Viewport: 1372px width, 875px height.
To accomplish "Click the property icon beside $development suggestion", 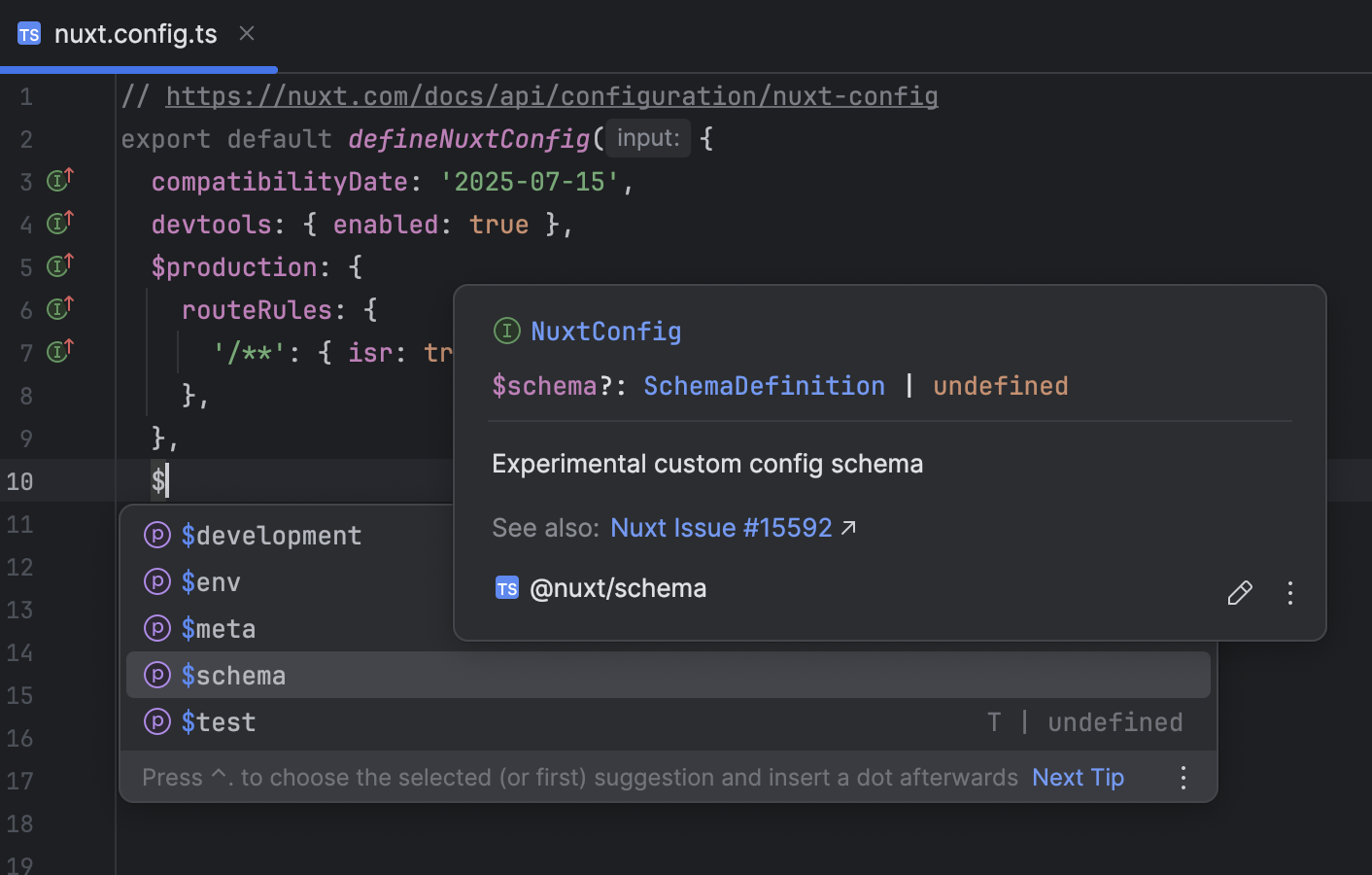I will pyautogui.click(x=156, y=535).
